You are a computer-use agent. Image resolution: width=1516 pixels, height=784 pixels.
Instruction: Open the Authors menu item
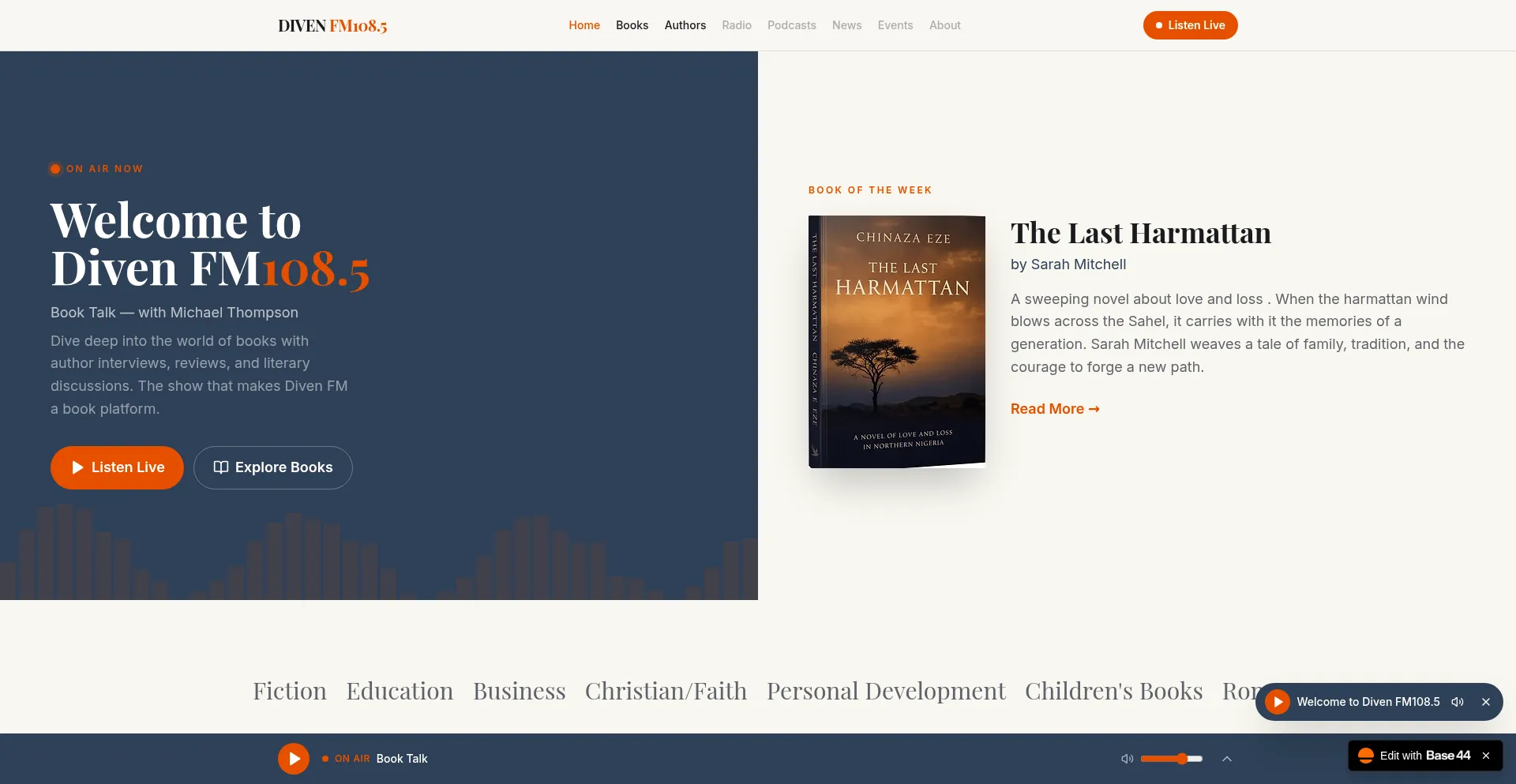pyautogui.click(x=685, y=25)
